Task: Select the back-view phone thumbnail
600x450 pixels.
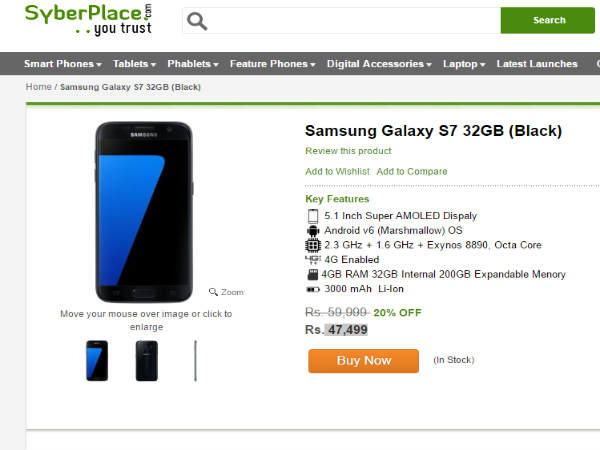Action: (x=147, y=360)
